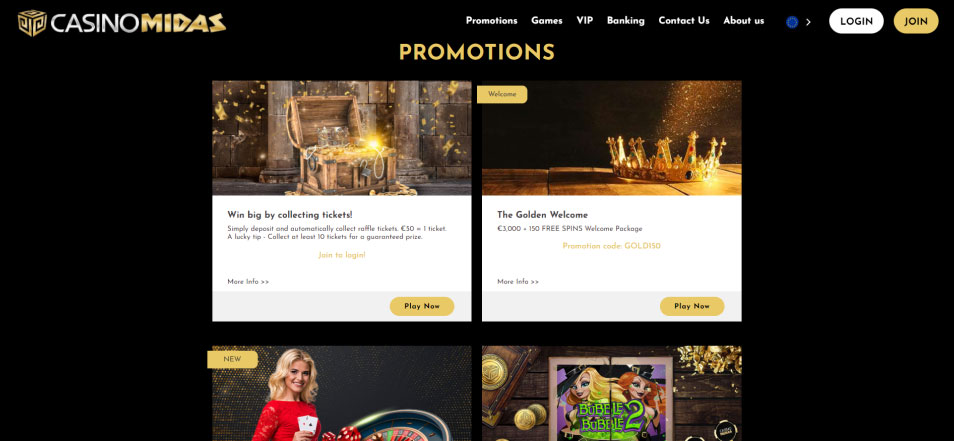Click the Casino Midas cube logo icon

(32, 23)
